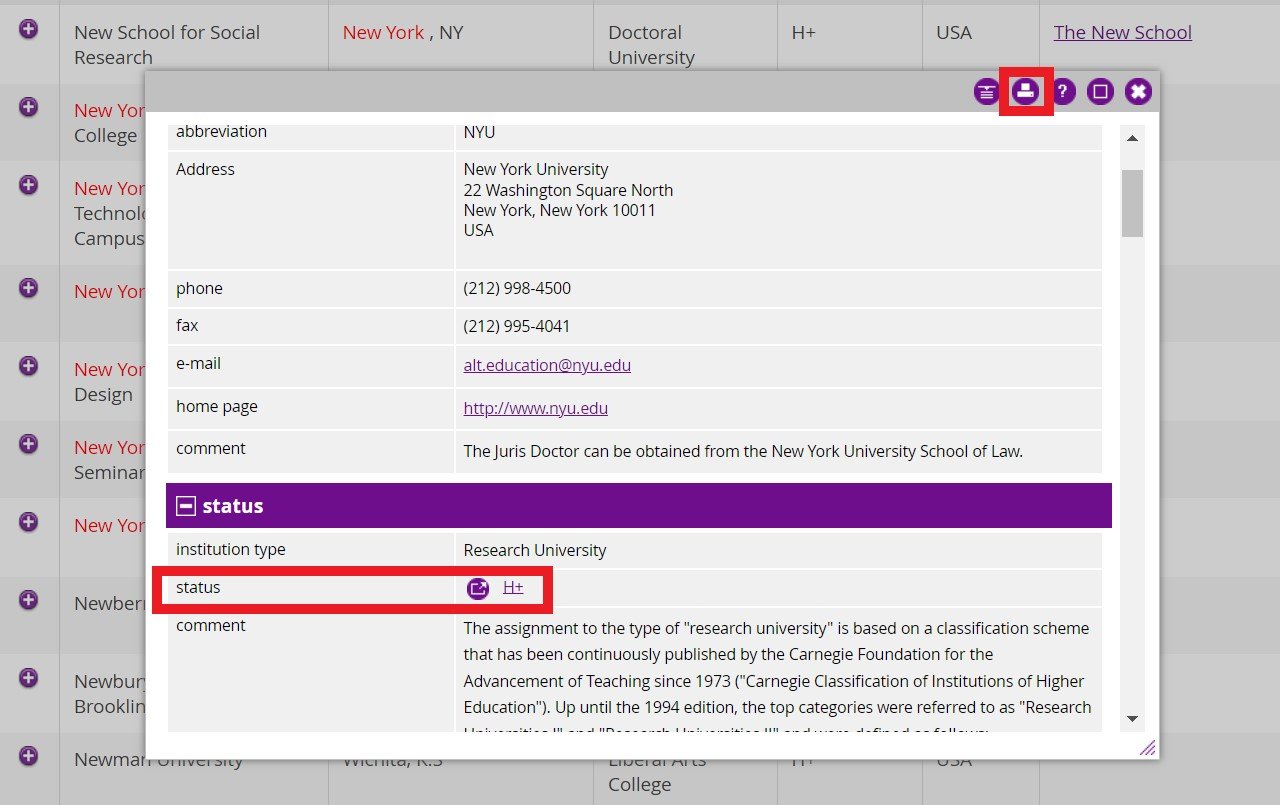This screenshot has height=805, width=1280.
Task: Click the popup vertical scrollbar thumb
Action: (1132, 203)
